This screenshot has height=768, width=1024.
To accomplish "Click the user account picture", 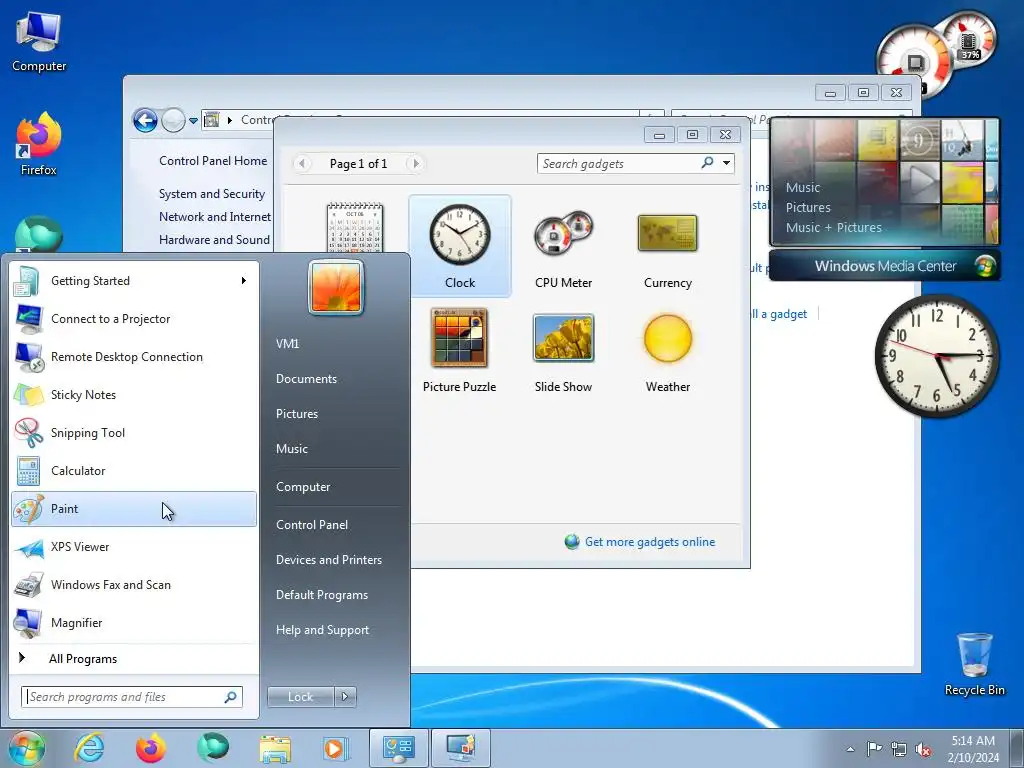I will 336,287.
